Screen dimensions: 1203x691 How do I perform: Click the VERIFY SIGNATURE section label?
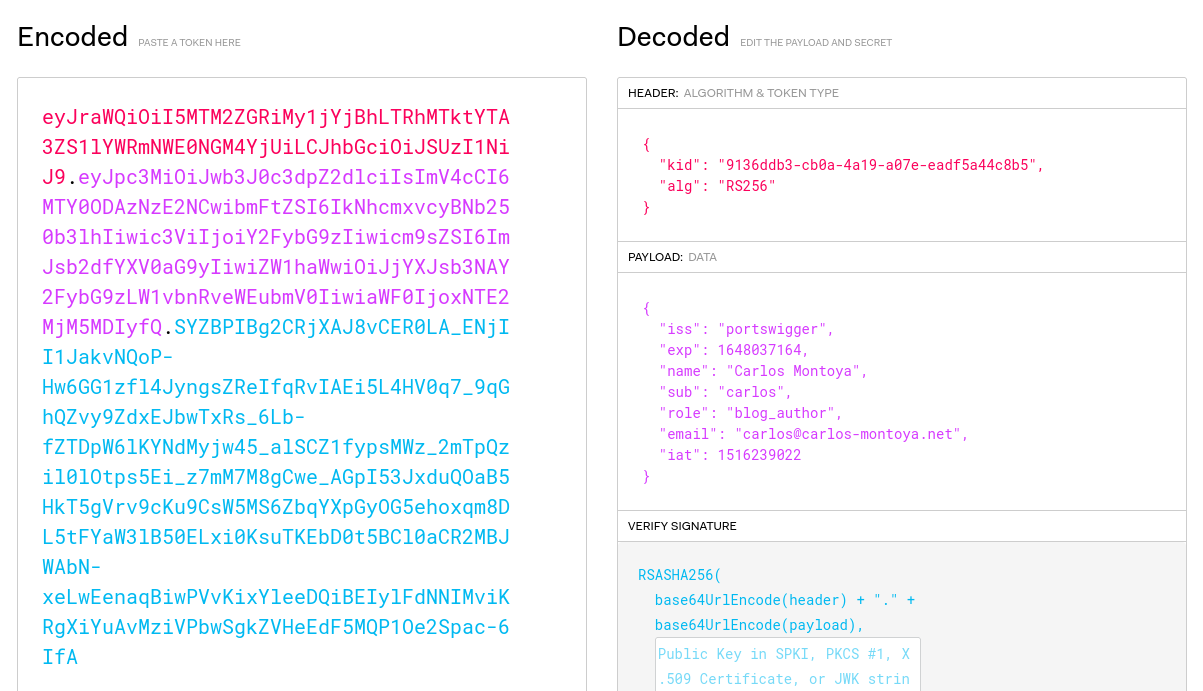click(682, 526)
